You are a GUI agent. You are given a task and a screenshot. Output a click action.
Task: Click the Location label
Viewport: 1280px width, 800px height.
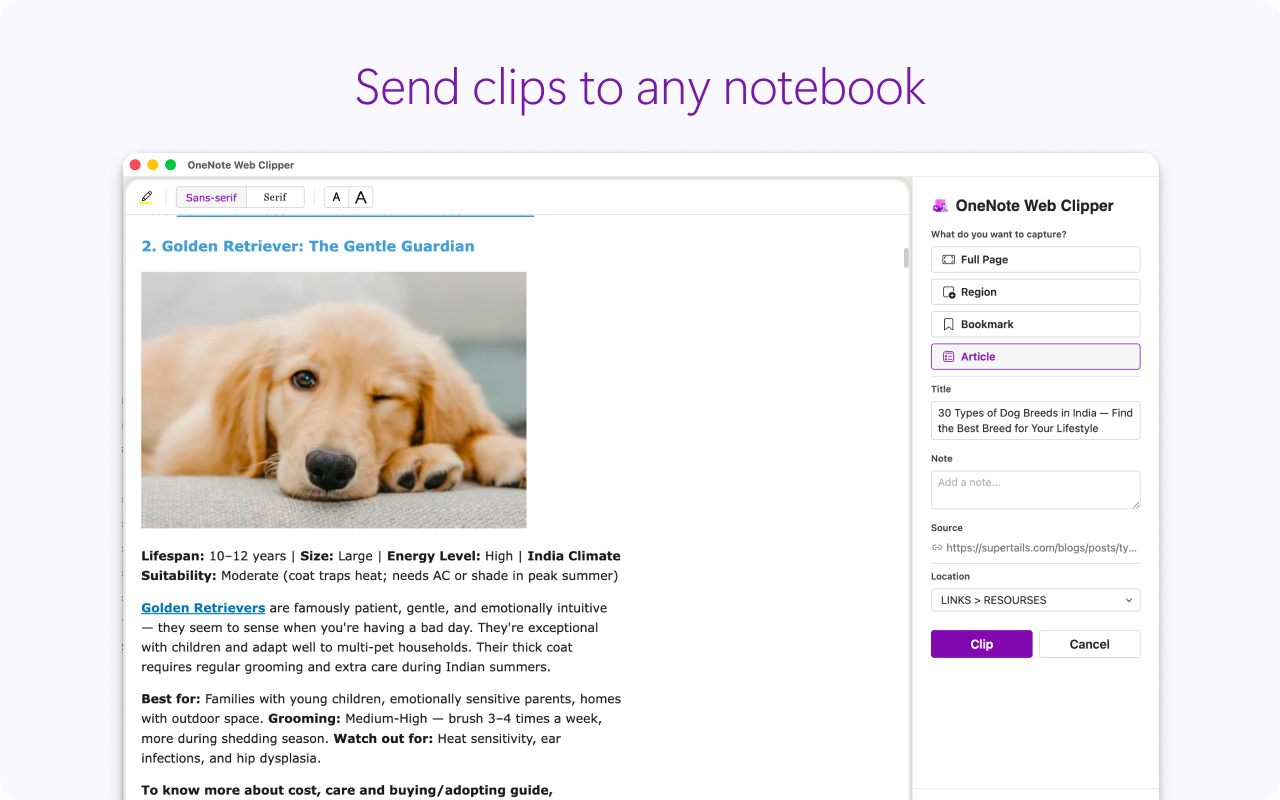(x=950, y=577)
